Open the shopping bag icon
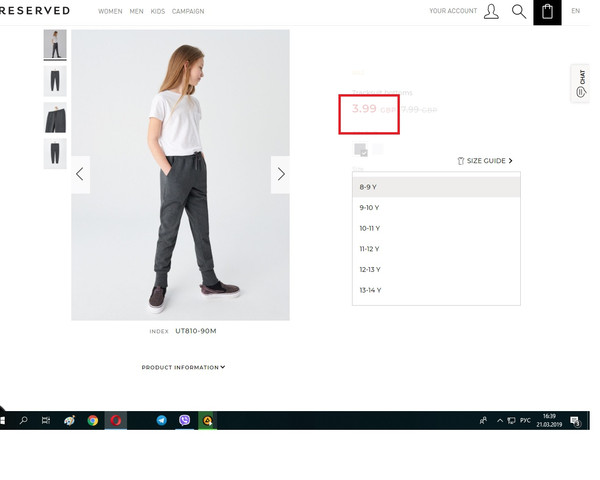The image size is (600, 480). (547, 12)
